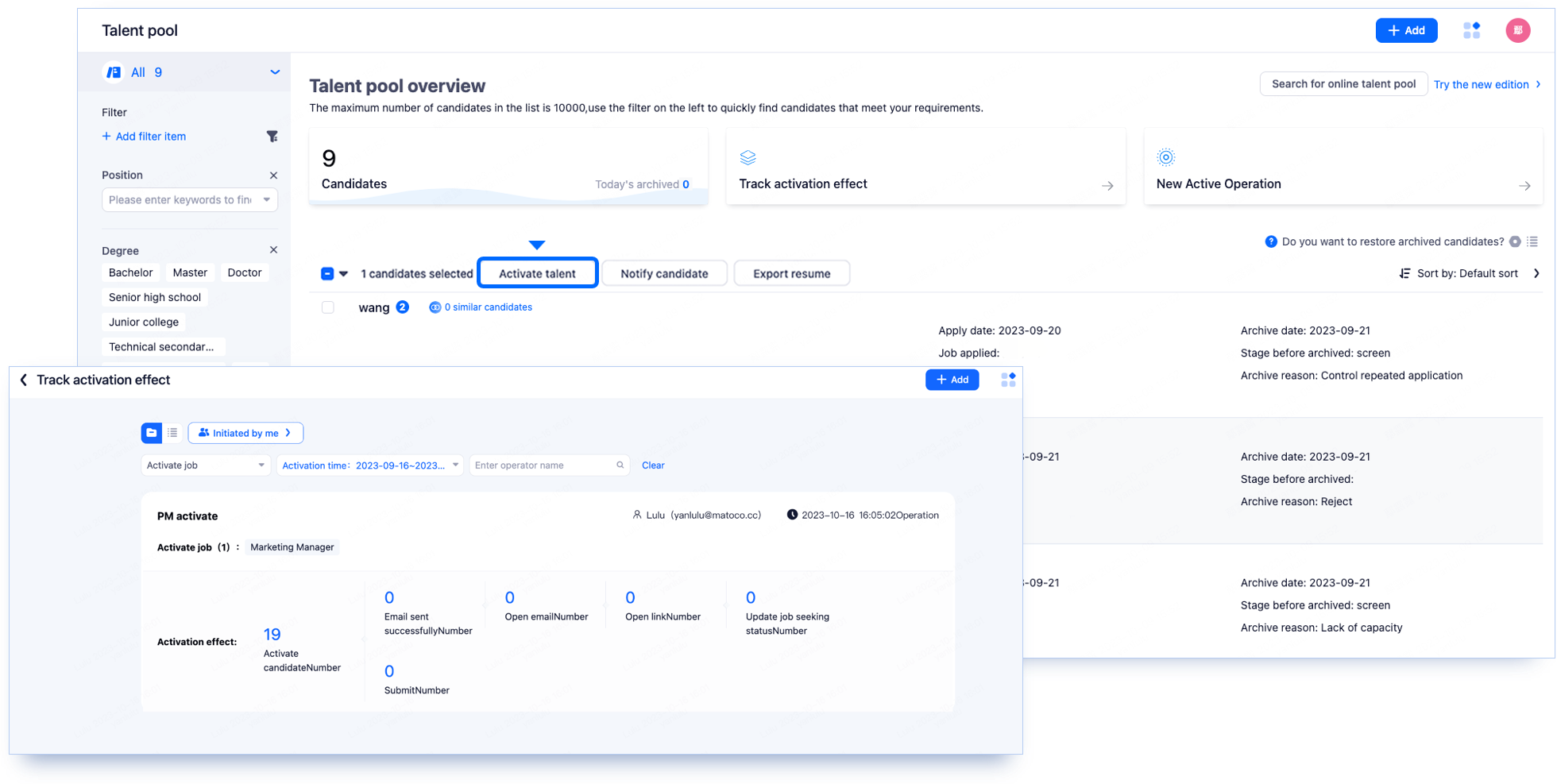The image size is (1557, 784).
Task: Remove the Degree filter with its X
Action: (x=273, y=250)
